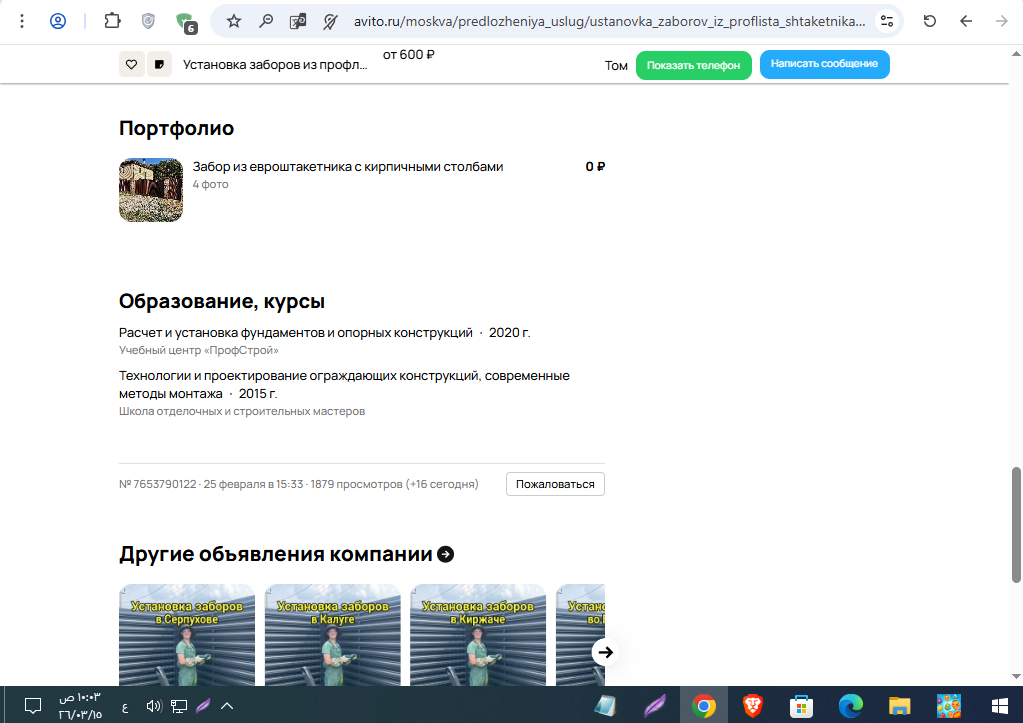Image resolution: width=1023 pixels, height=723 pixels.
Task: Open listing Установка заборов в Киржаче
Action: [478, 635]
